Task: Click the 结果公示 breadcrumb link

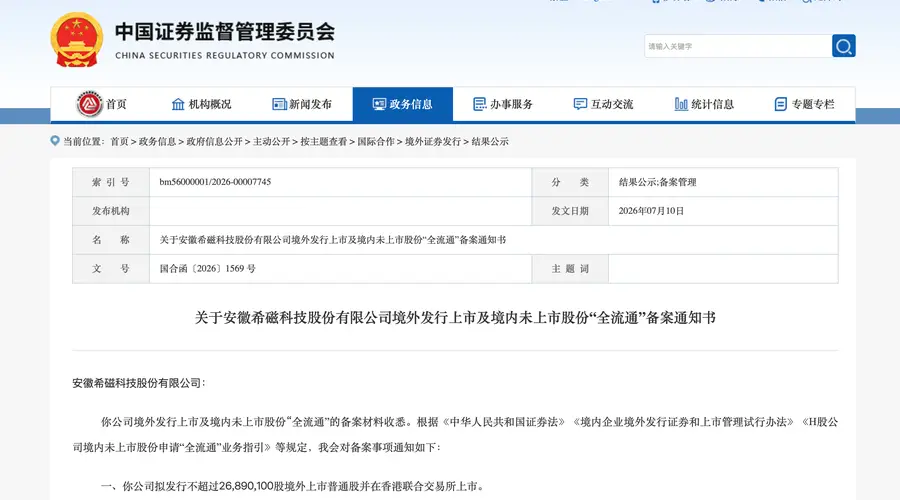Action: coord(490,142)
